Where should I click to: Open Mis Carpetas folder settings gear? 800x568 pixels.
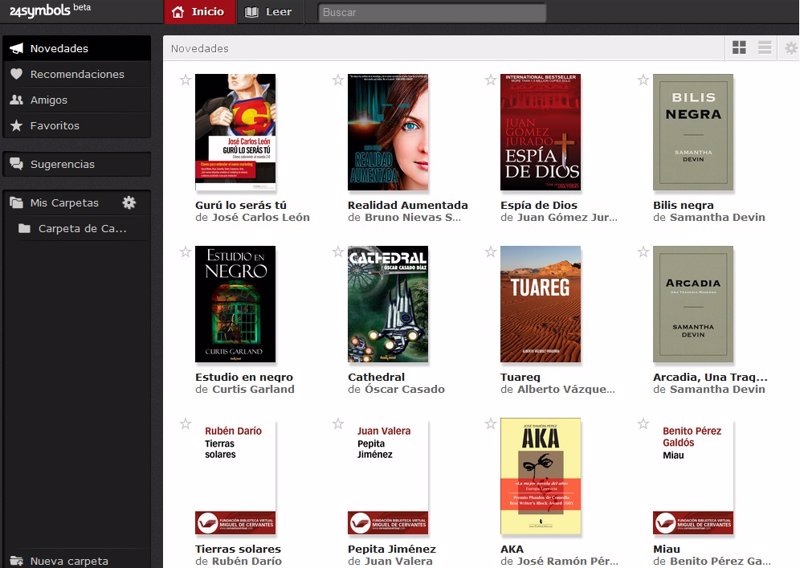(x=129, y=203)
